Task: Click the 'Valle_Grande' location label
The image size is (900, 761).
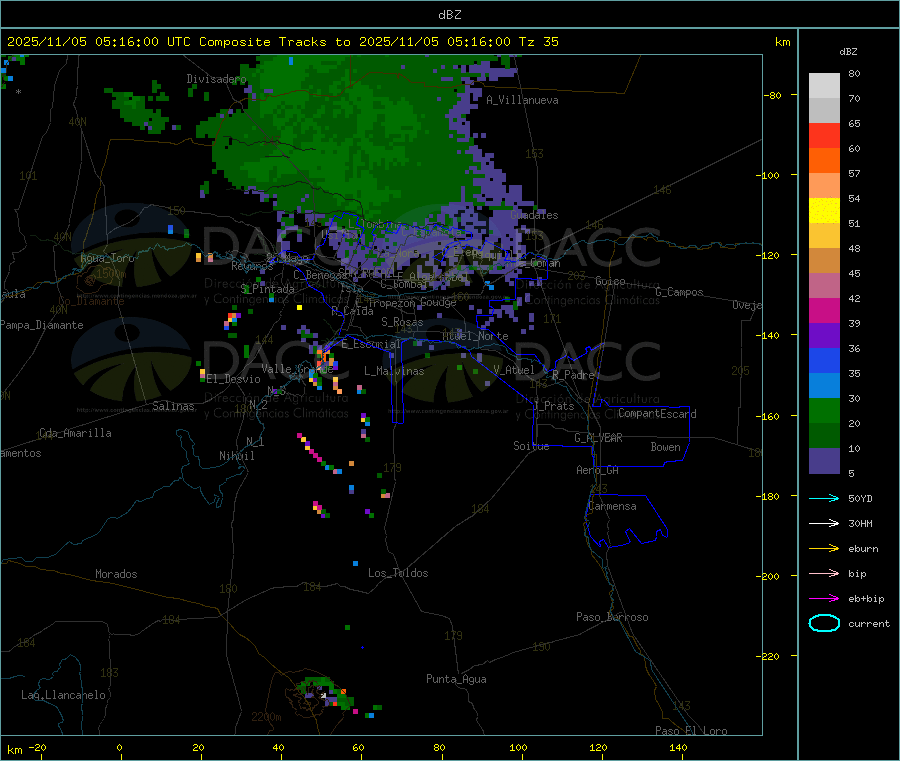Action: tap(297, 369)
